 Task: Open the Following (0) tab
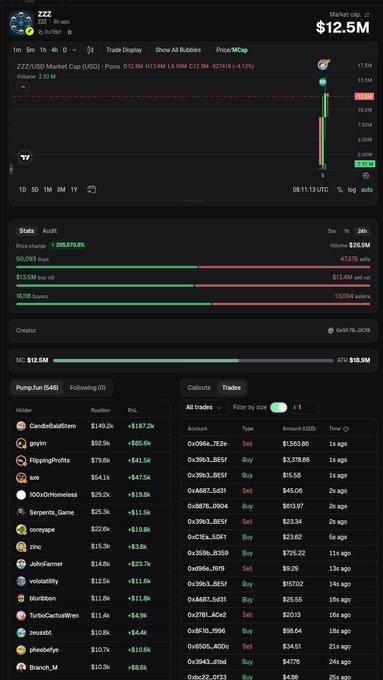pos(88,388)
